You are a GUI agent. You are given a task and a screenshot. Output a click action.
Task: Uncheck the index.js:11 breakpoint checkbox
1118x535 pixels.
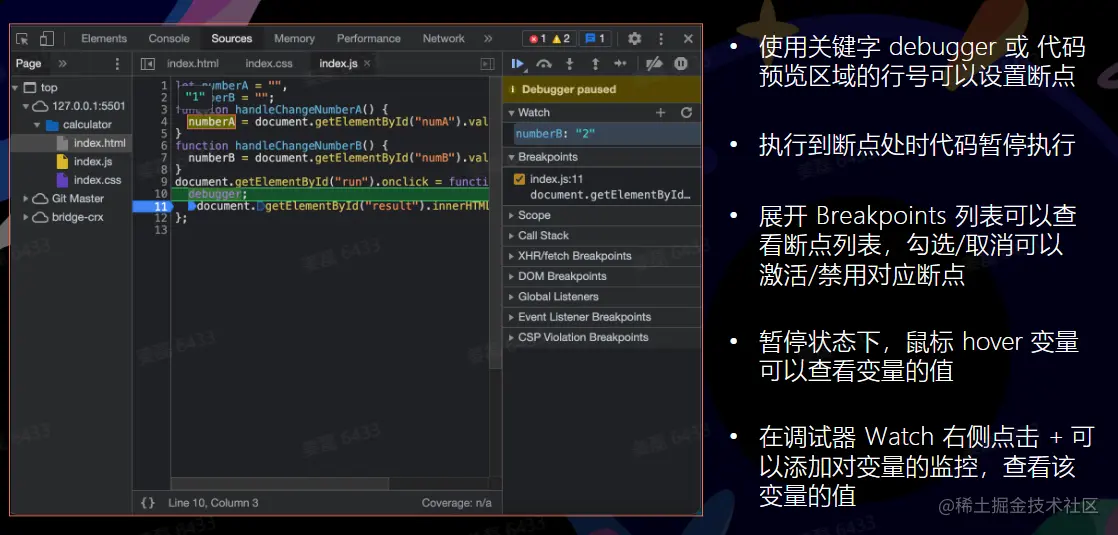pos(519,179)
